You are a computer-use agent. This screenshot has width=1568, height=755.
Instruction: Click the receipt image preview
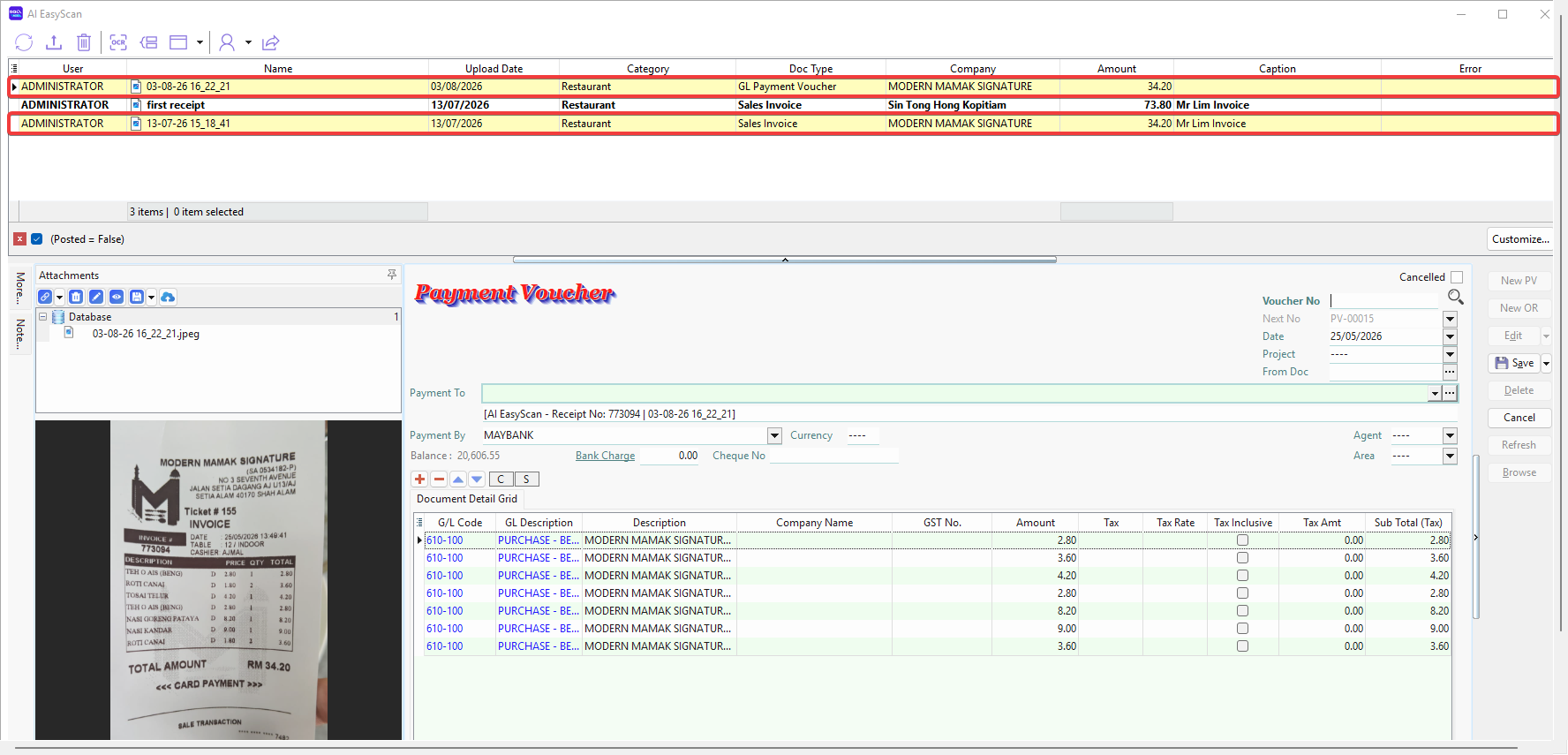click(x=218, y=580)
